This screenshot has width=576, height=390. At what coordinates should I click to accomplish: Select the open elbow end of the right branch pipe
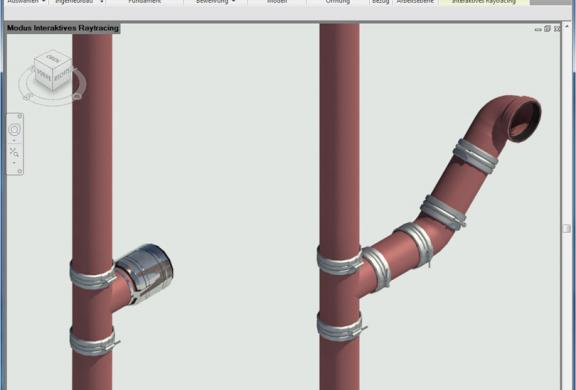(525, 119)
